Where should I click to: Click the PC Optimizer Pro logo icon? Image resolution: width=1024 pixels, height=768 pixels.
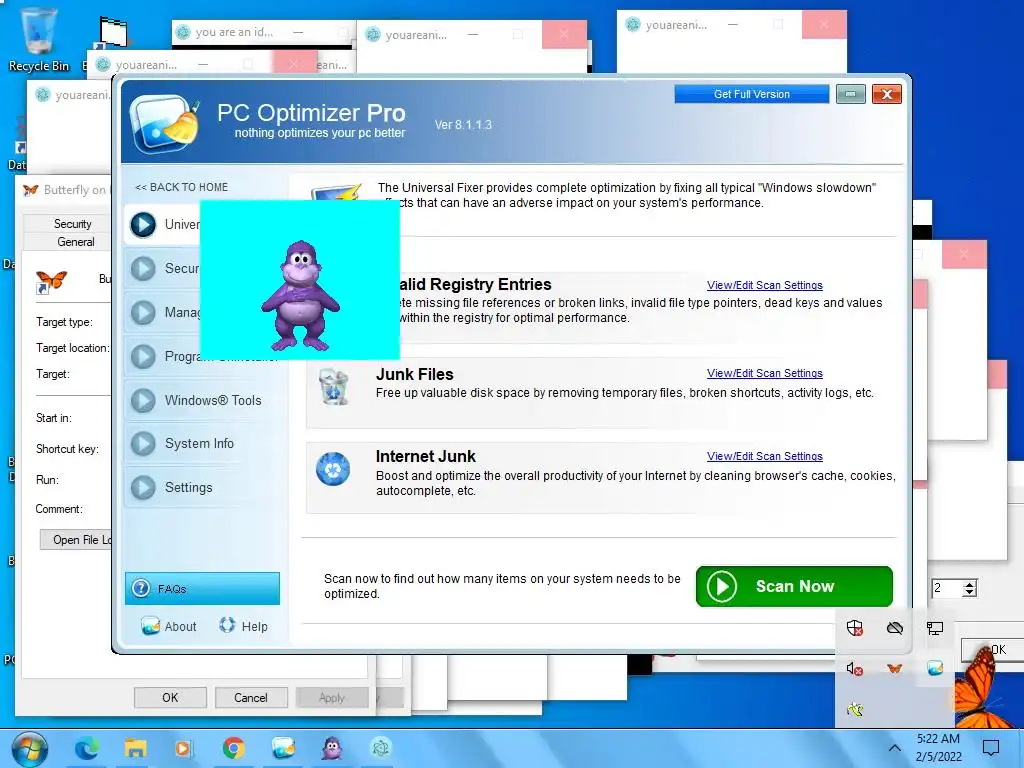coord(165,122)
